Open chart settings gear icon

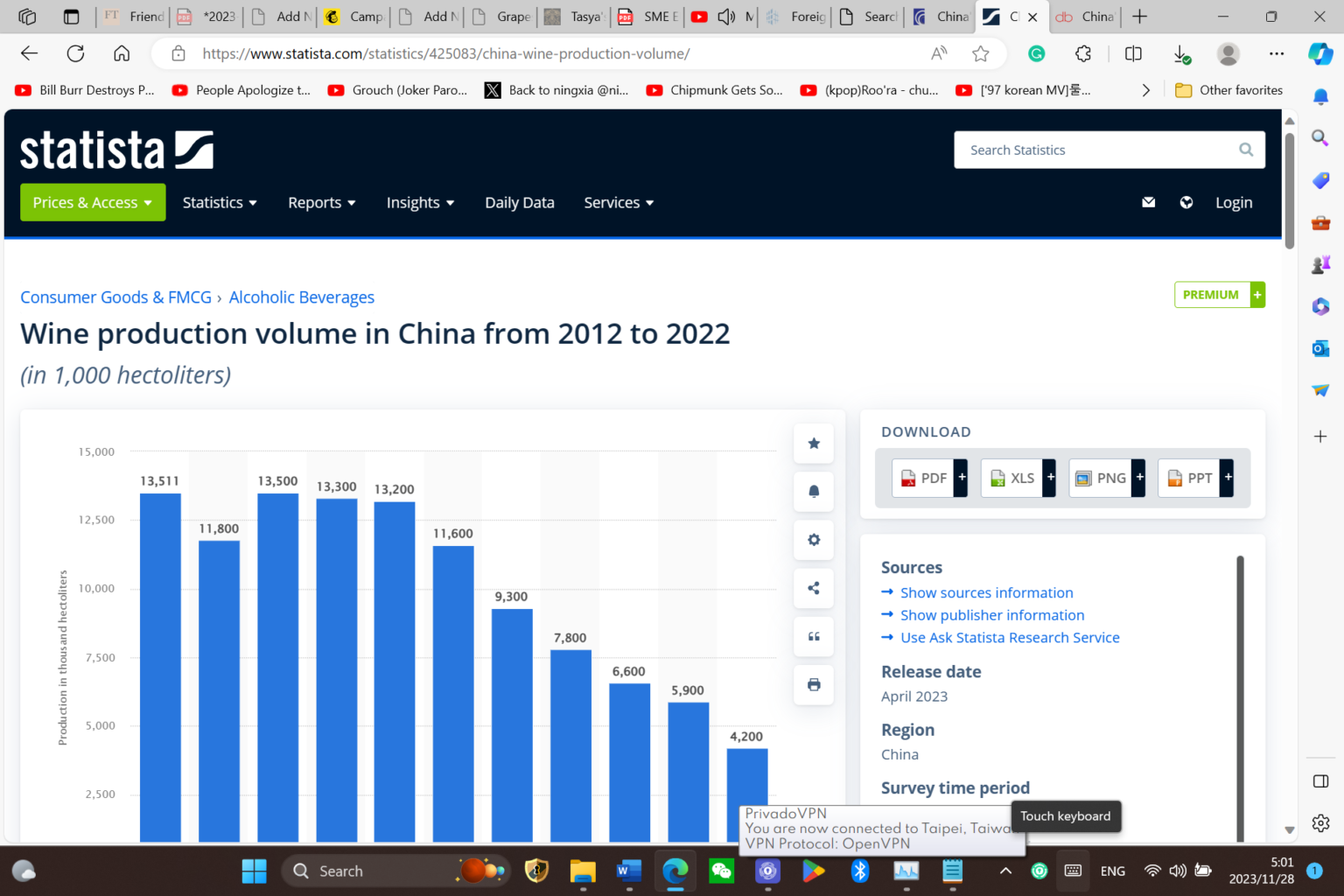click(814, 540)
